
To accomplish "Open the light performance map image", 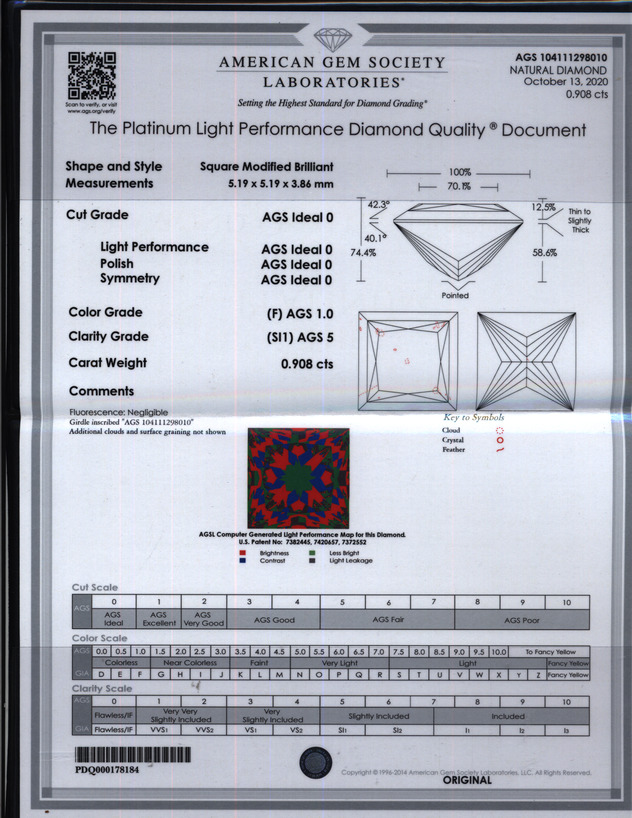I will [299, 477].
